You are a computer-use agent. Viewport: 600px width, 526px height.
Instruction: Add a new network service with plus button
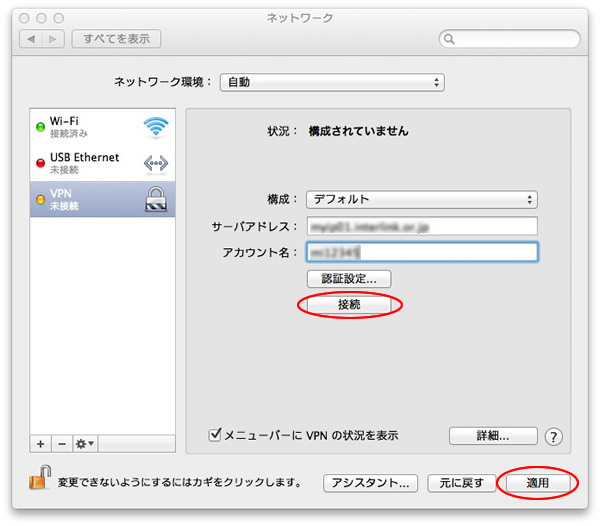click(41, 442)
